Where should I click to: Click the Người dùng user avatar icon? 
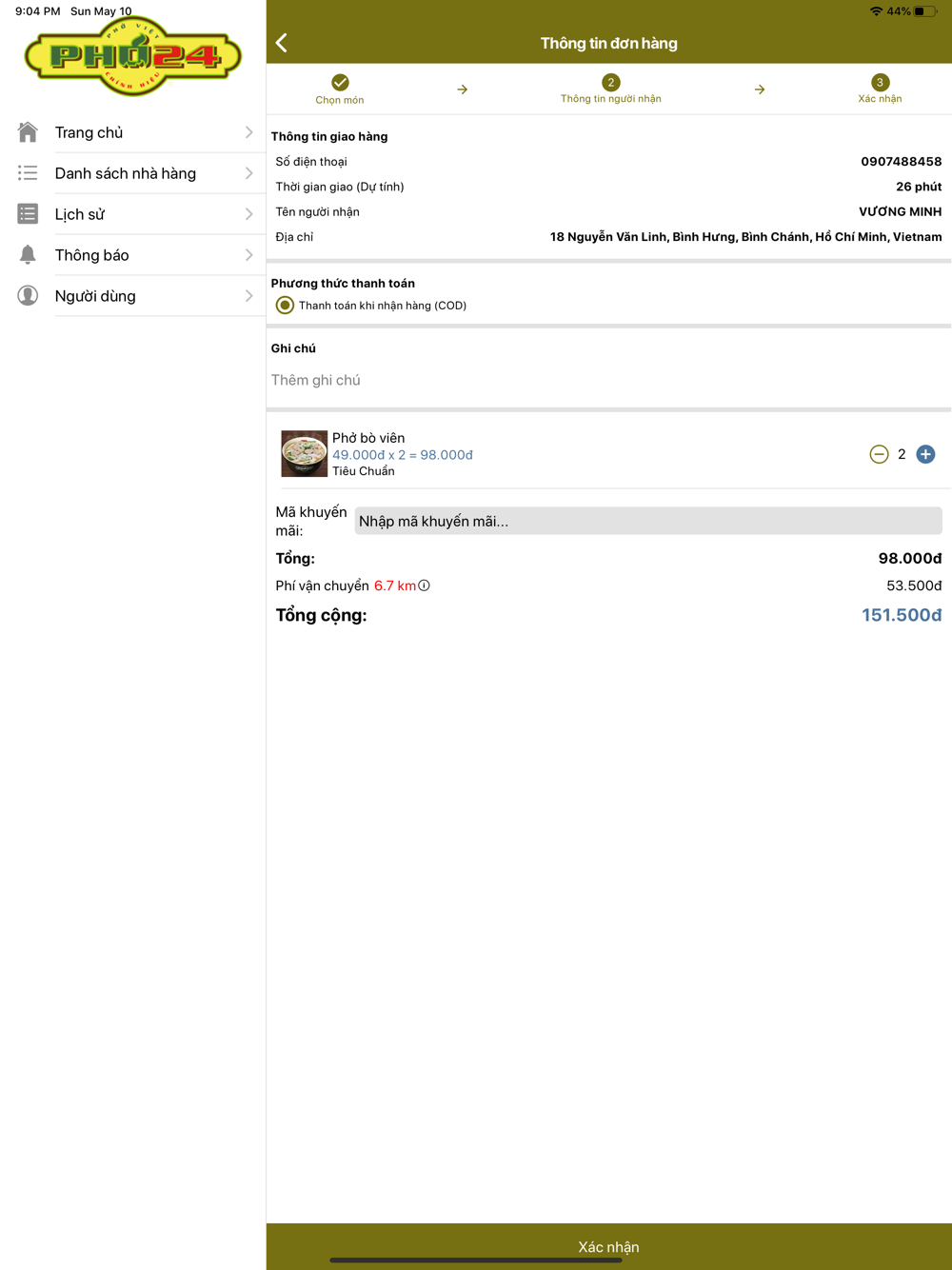point(28,296)
